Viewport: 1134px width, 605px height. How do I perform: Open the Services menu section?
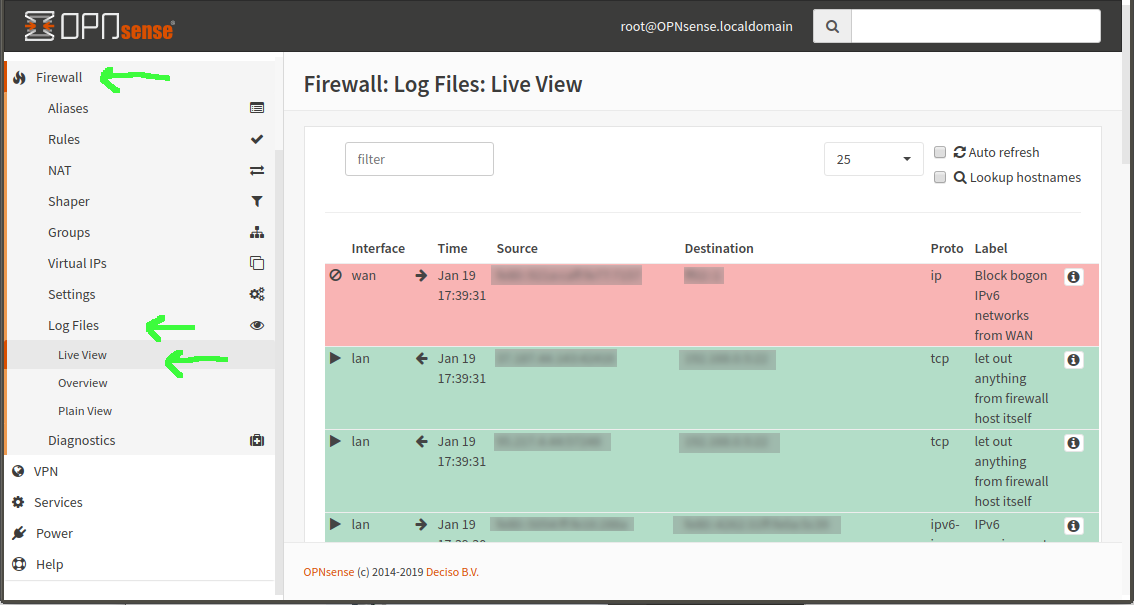[x=58, y=502]
